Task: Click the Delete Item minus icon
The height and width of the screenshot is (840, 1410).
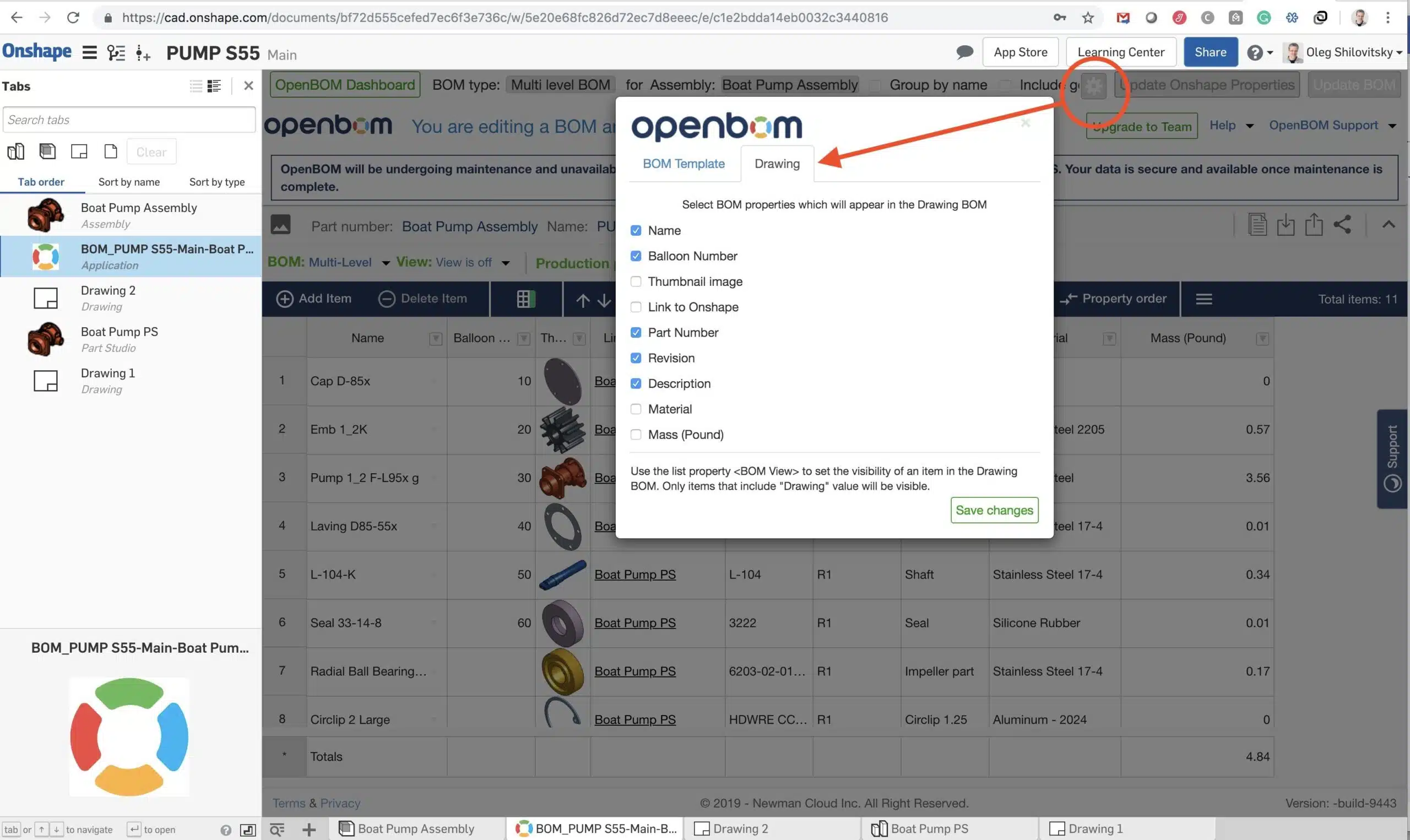Action: click(x=387, y=299)
